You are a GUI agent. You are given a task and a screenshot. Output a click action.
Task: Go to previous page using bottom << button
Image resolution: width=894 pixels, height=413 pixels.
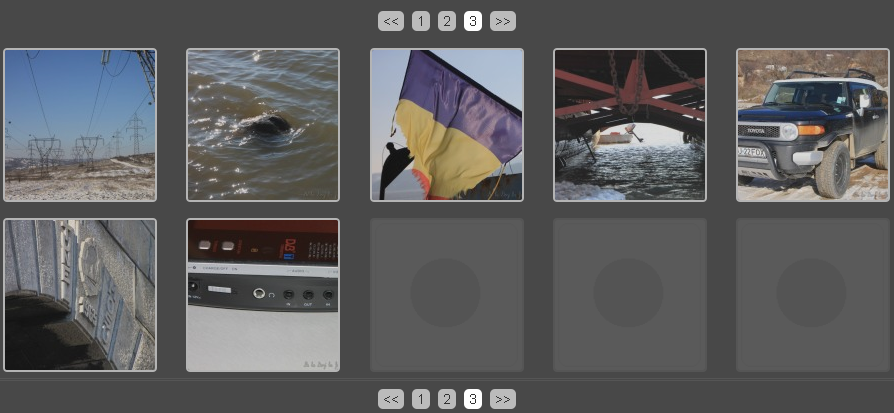391,399
